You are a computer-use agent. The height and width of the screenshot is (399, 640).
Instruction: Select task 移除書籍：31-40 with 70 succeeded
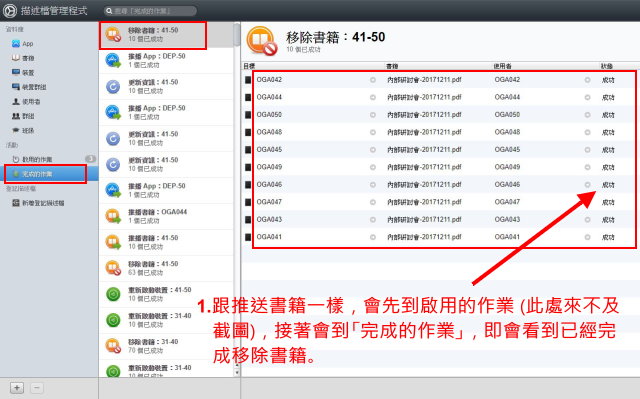tap(167, 346)
